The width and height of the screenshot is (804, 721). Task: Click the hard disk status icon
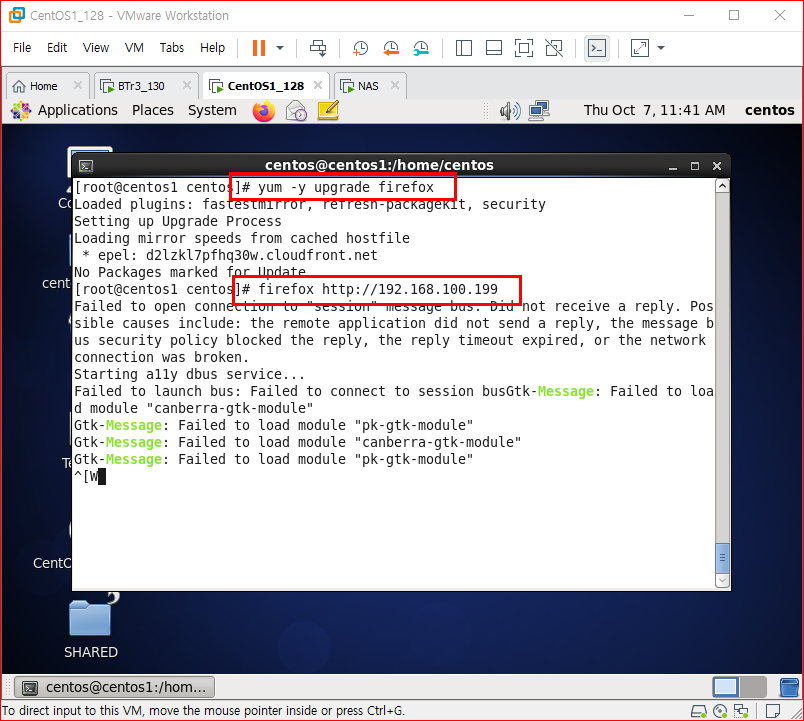click(698, 711)
